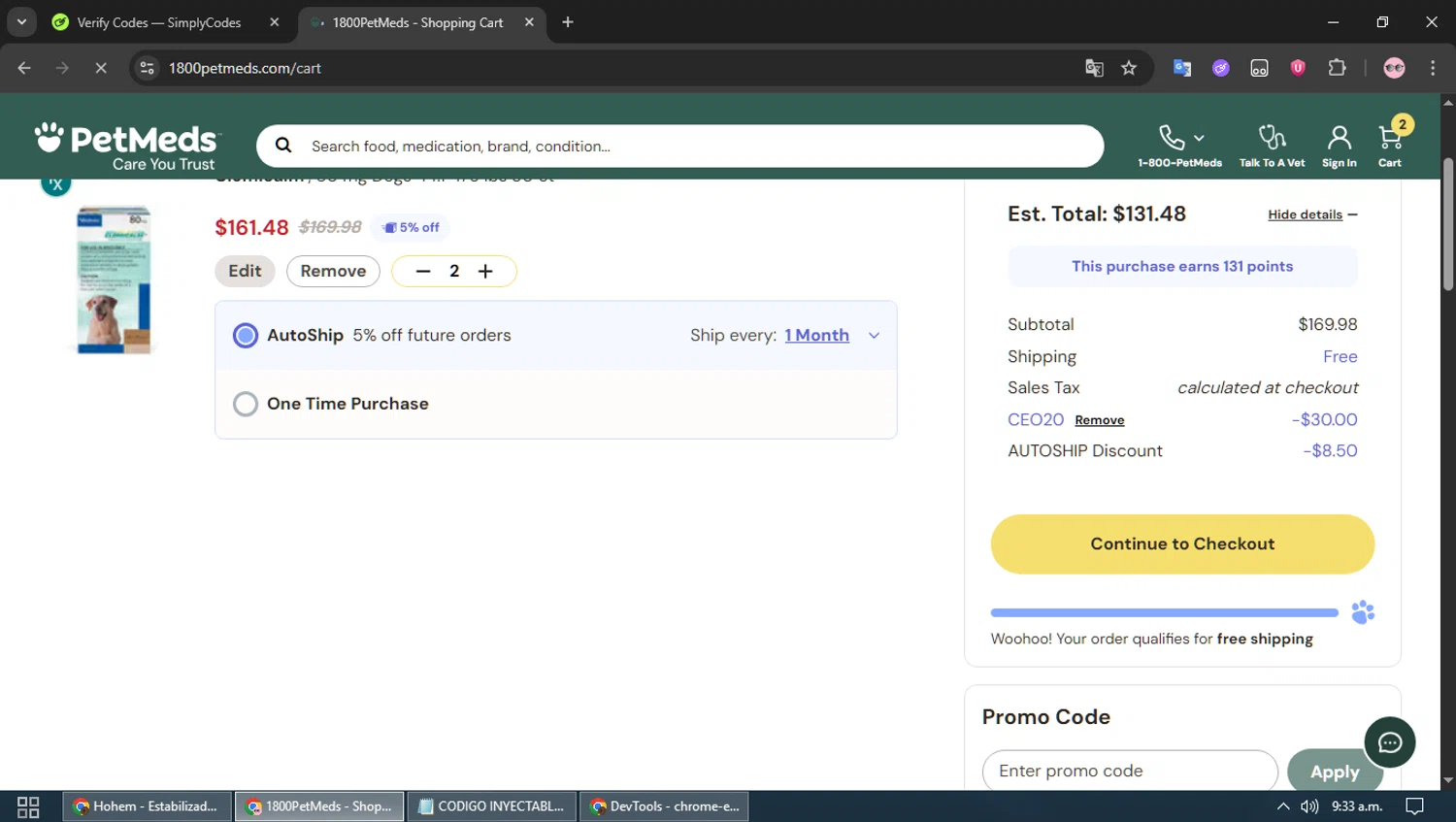
Task: Click the Enter promo code field
Action: click(x=1130, y=771)
